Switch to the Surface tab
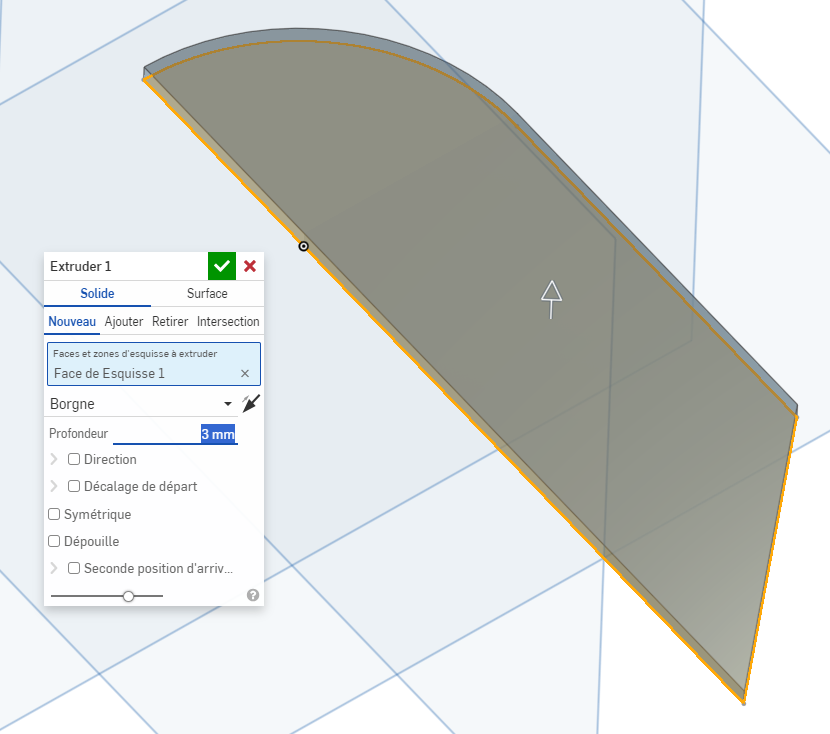This screenshot has height=734, width=830. 207,294
